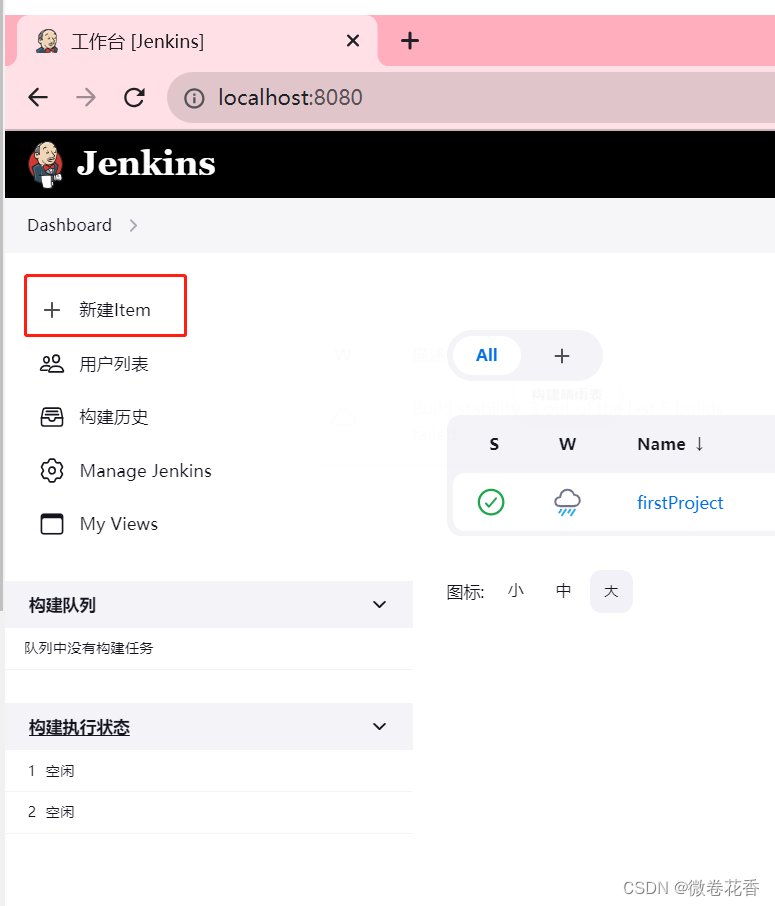Set icon size to 小 (small)
775x906 pixels.
click(516, 591)
